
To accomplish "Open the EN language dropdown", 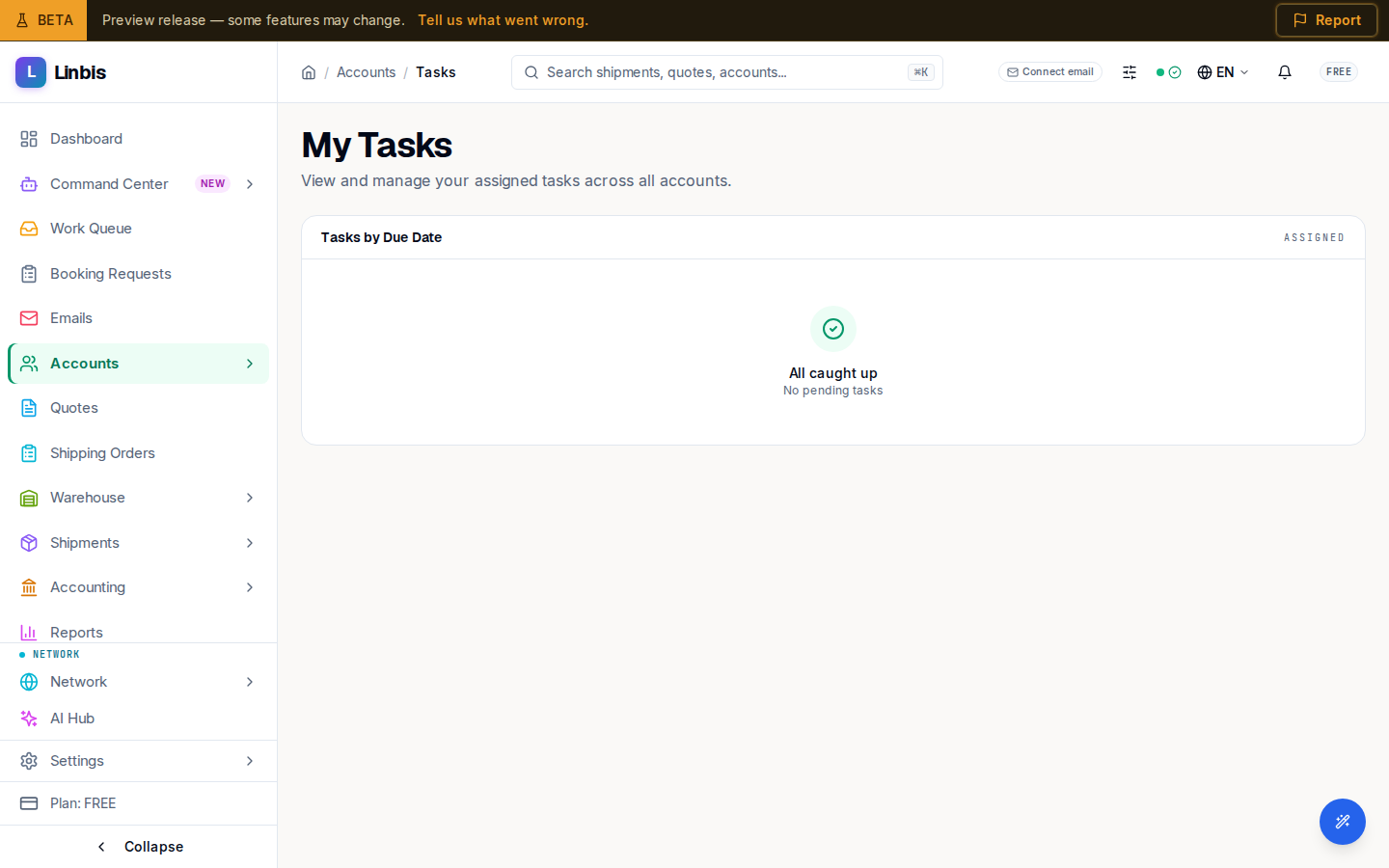I will coord(1223,72).
